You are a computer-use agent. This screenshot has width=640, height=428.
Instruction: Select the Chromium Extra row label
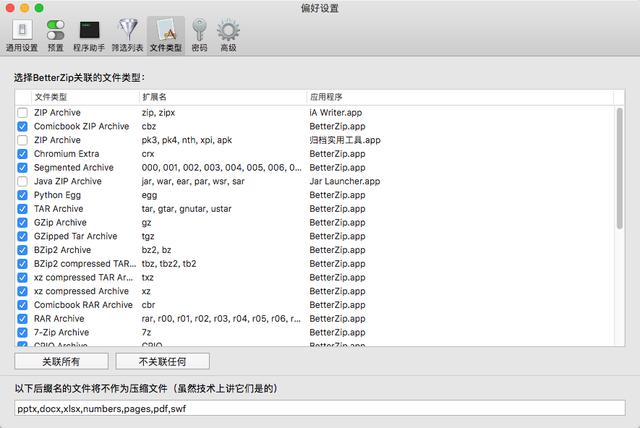(67, 154)
